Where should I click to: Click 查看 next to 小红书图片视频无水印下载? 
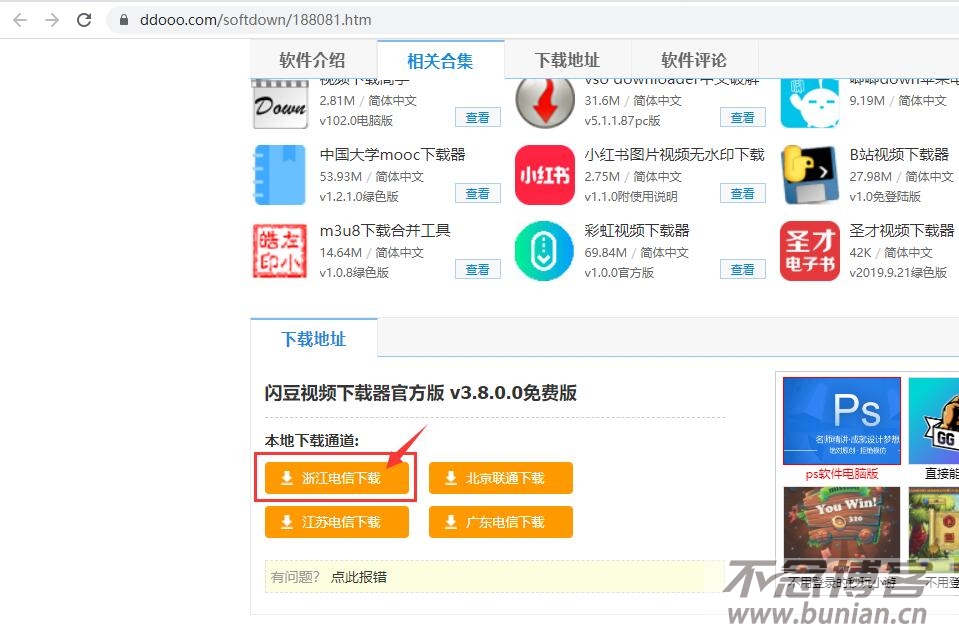coord(742,193)
